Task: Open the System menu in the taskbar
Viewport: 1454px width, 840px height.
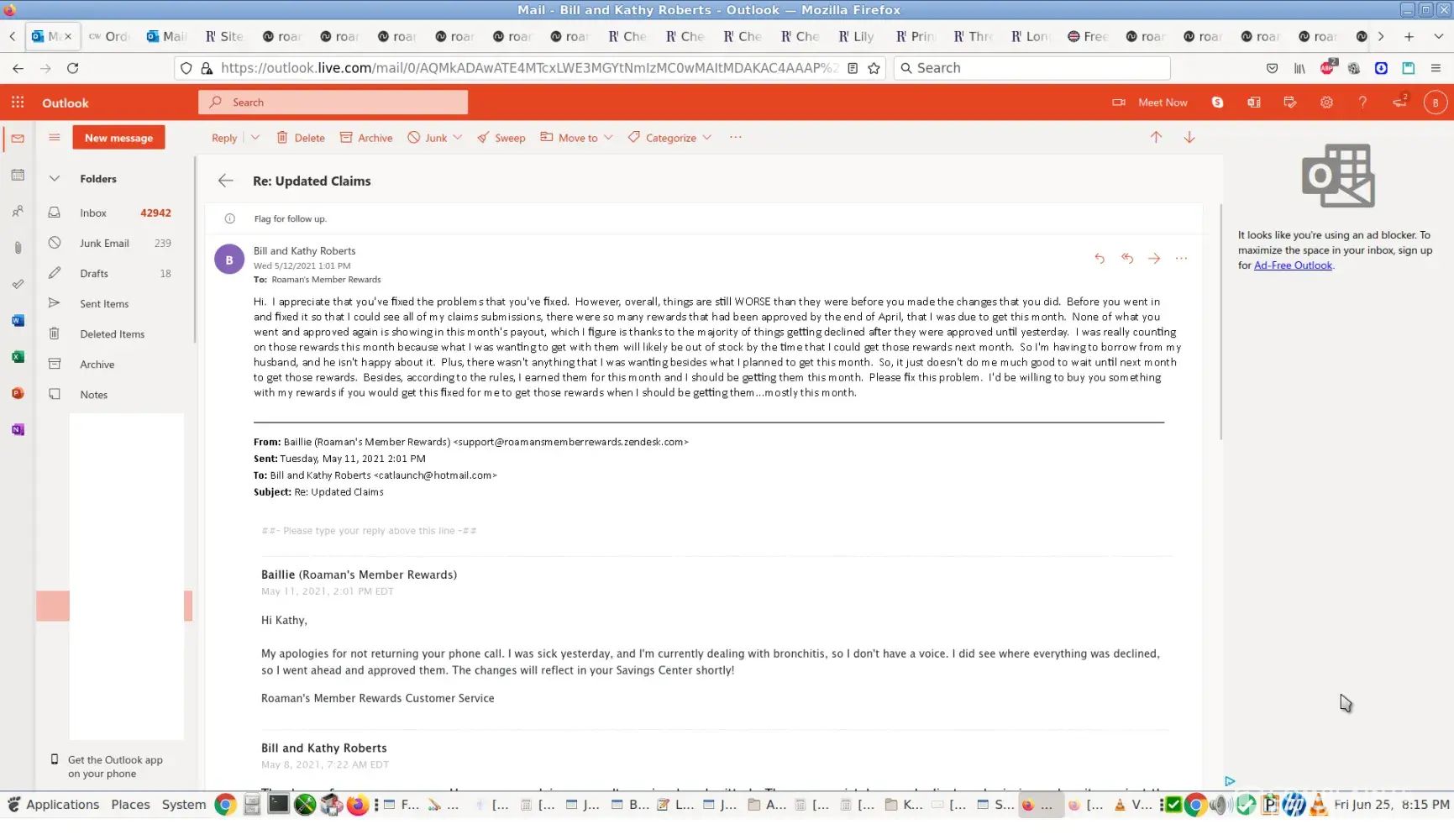Action: (x=183, y=805)
